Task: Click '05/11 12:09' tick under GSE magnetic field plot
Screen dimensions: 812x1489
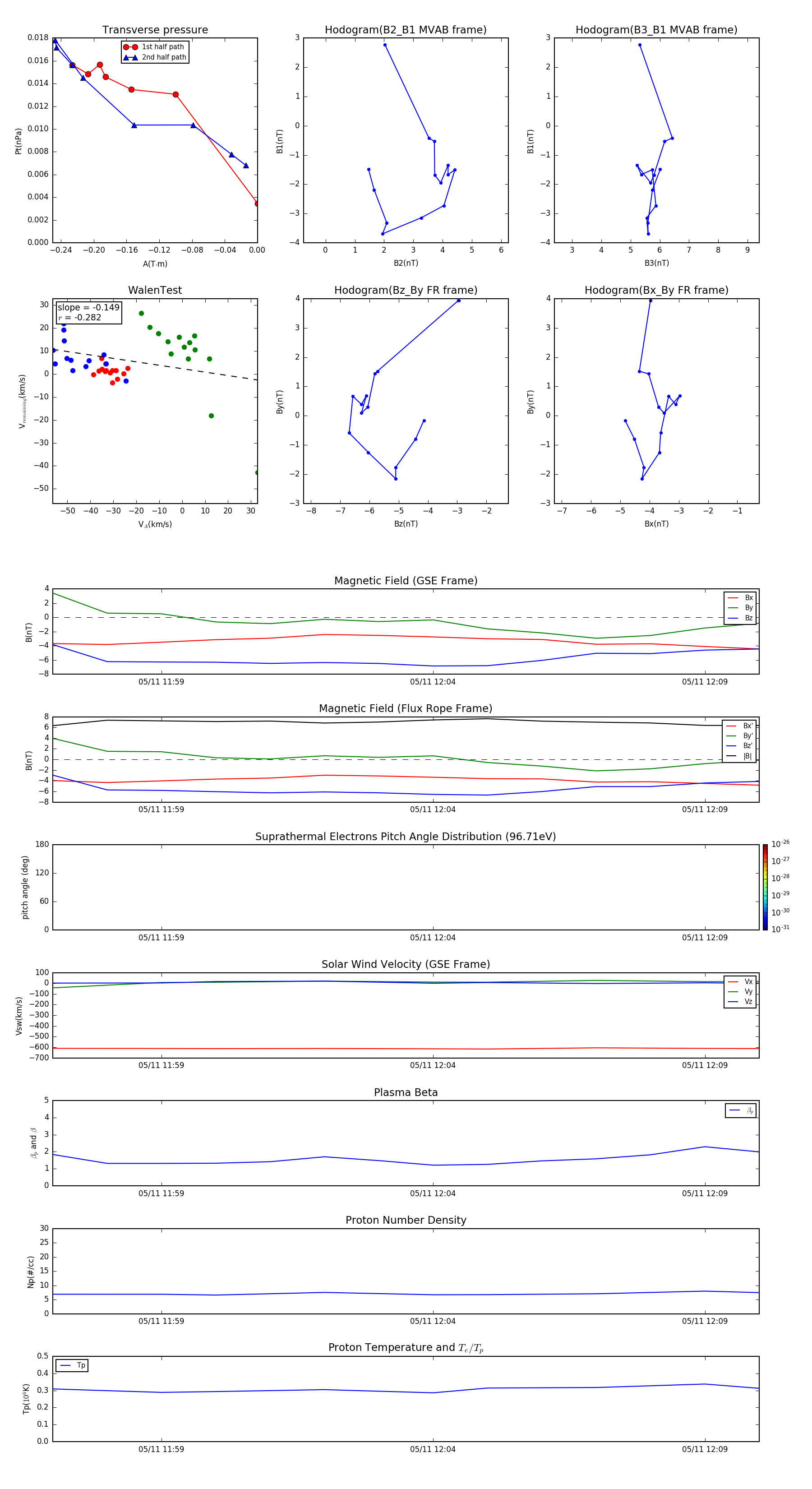Action: [x=705, y=681]
